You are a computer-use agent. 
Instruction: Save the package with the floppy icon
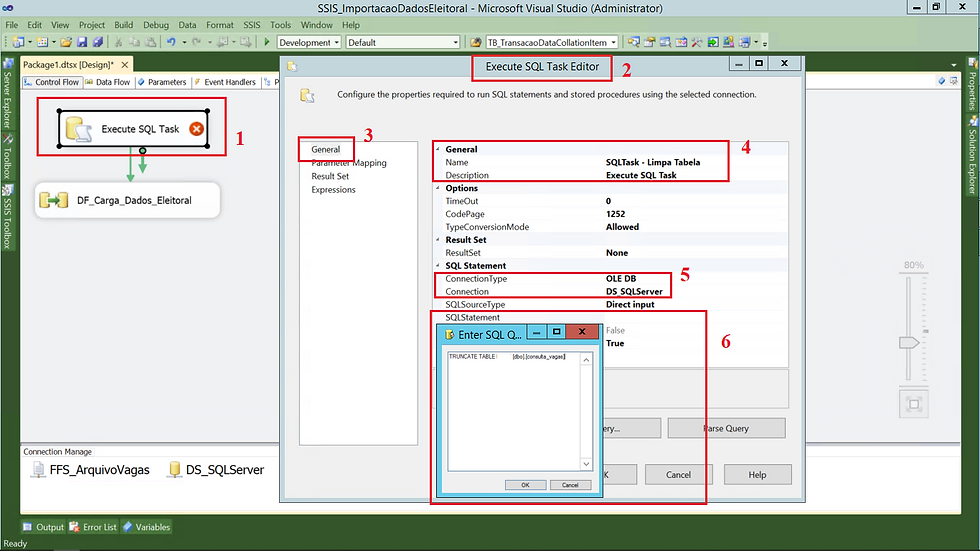tap(82, 42)
